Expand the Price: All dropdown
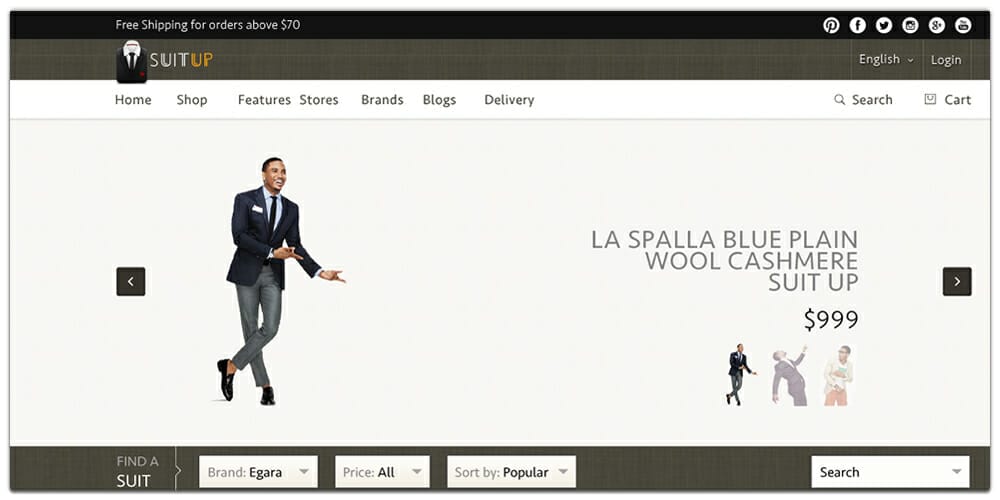Viewport: 1000px width, 500px height. point(382,472)
